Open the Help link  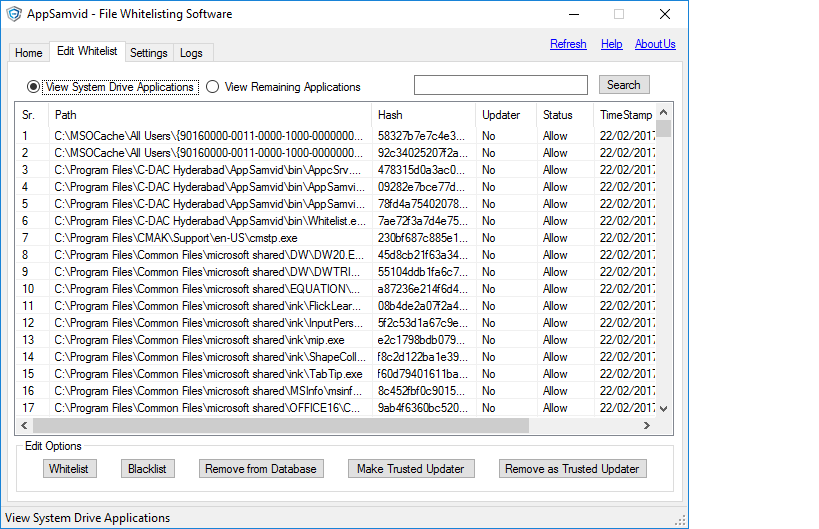(x=611, y=44)
